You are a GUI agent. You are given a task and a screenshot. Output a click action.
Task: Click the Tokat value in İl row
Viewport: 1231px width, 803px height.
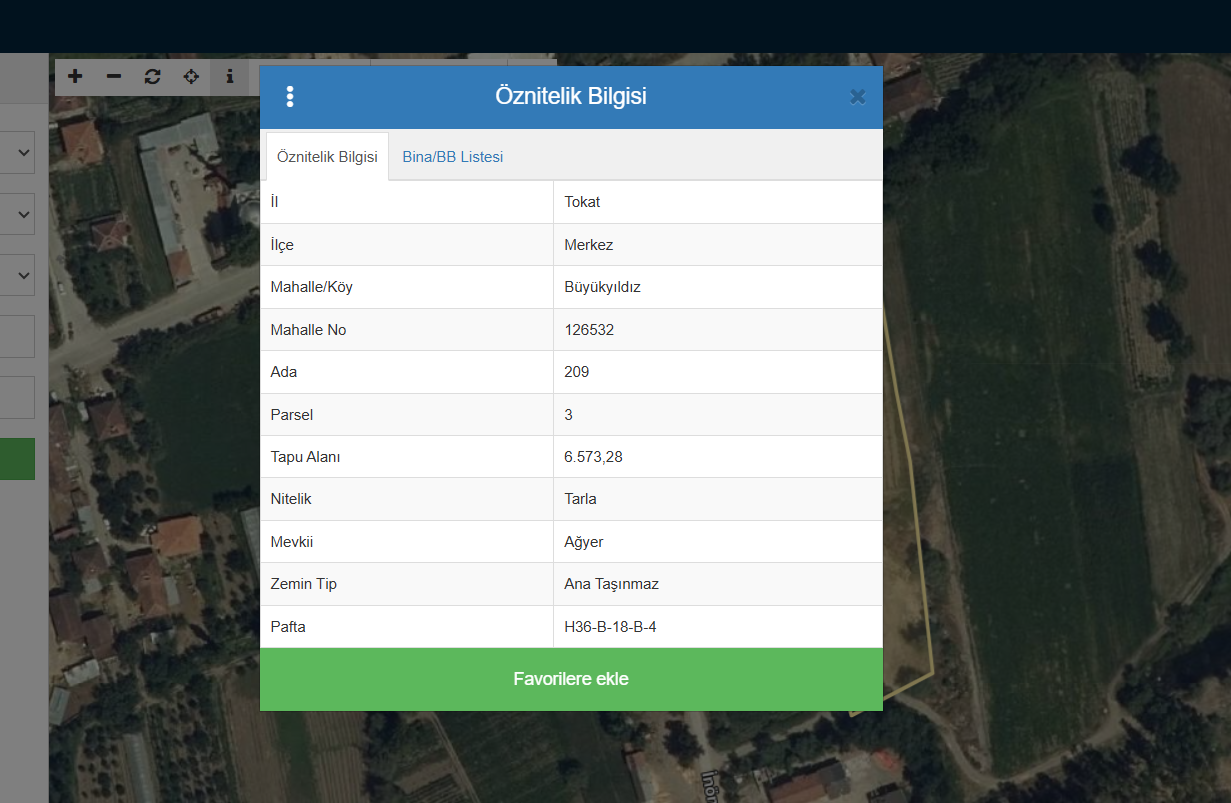tap(582, 202)
